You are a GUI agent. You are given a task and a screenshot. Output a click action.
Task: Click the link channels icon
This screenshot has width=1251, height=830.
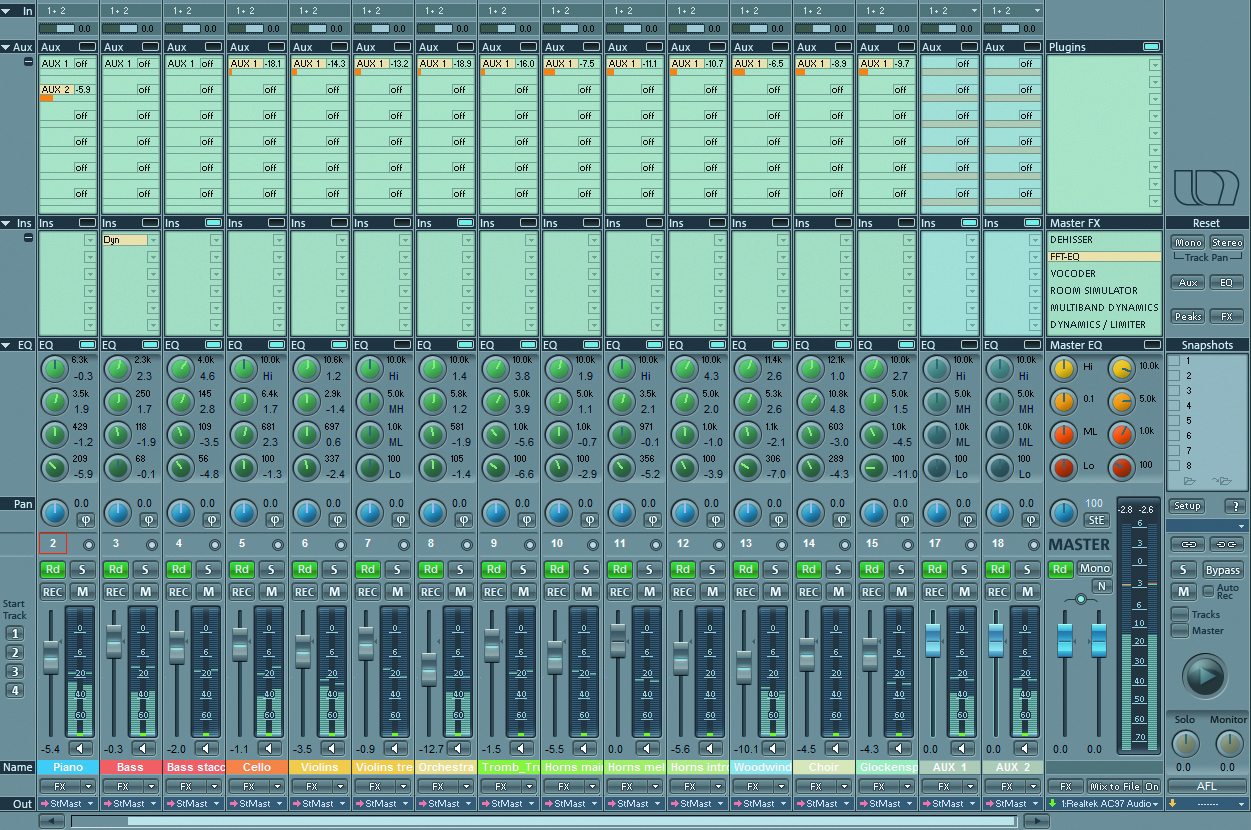click(x=1187, y=543)
